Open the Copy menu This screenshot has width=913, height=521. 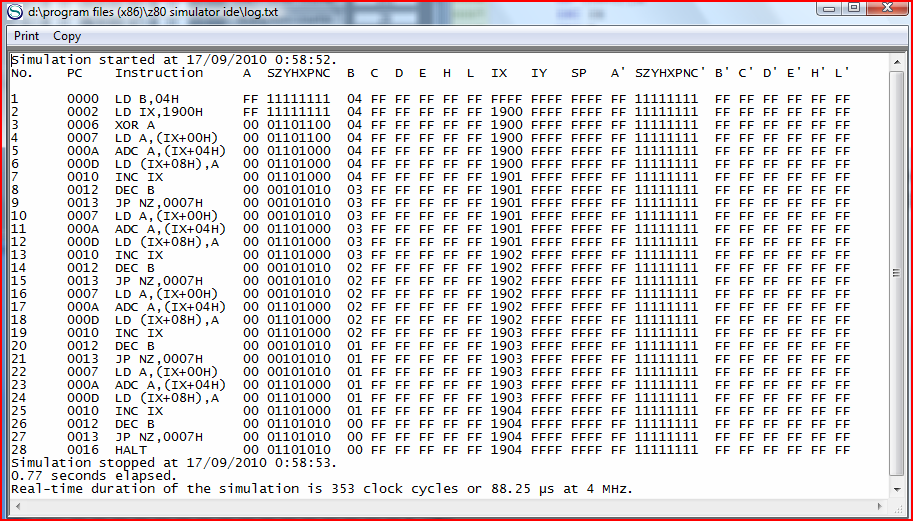(x=67, y=36)
